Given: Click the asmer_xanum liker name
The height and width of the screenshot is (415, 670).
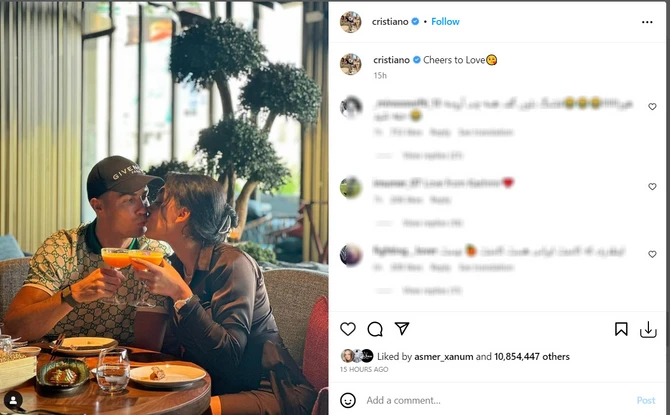Looking at the screenshot, I should click(x=444, y=356).
